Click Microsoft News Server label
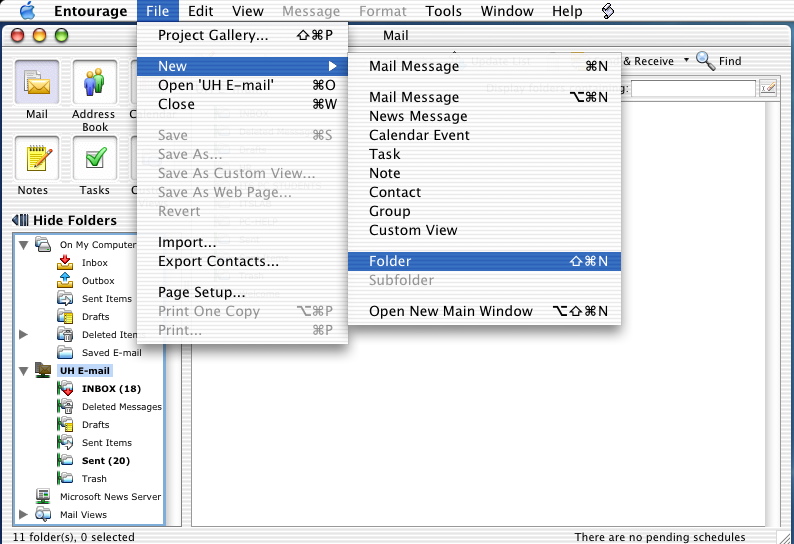 point(110,496)
